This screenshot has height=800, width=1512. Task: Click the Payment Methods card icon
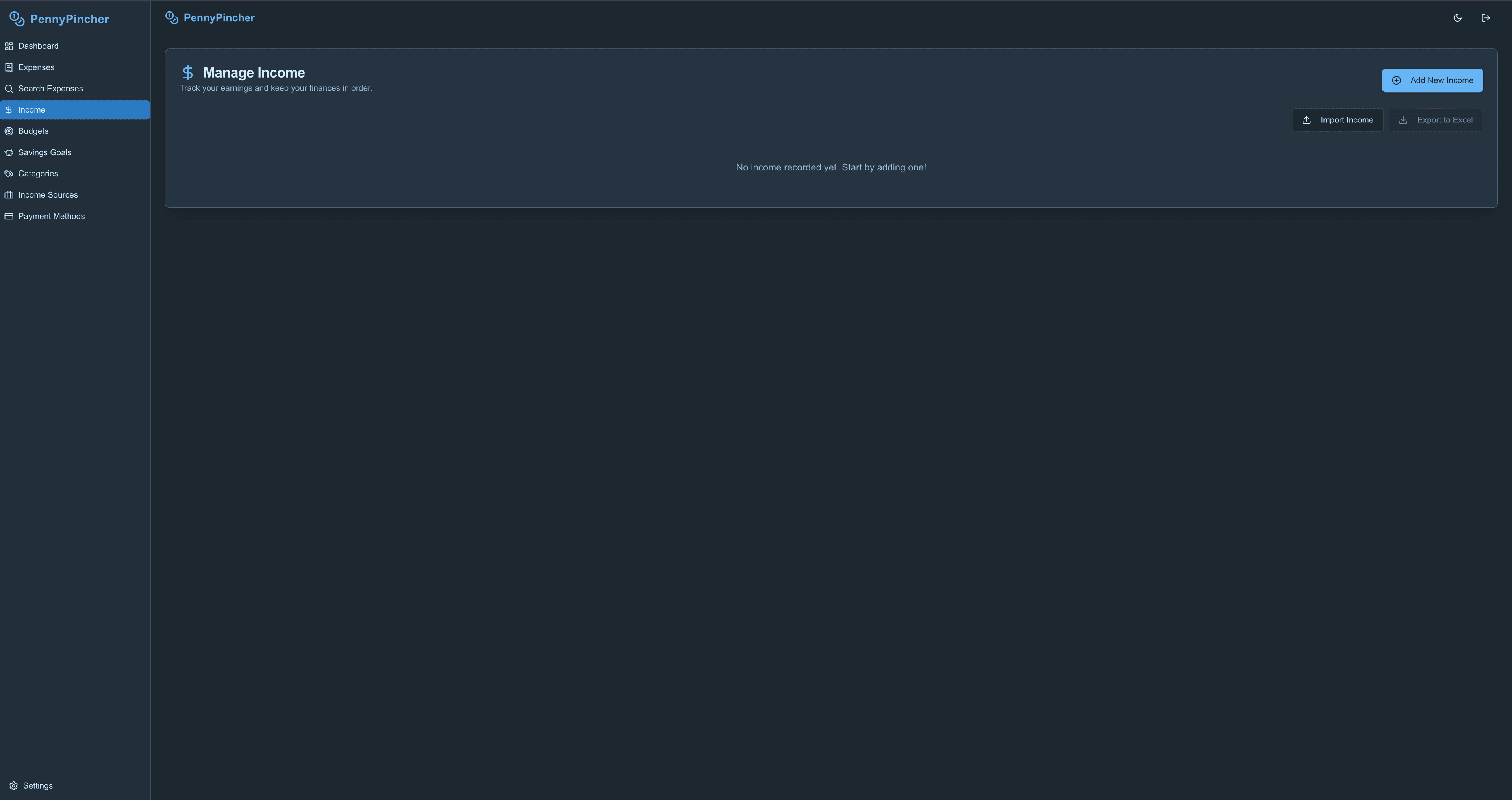pos(9,216)
